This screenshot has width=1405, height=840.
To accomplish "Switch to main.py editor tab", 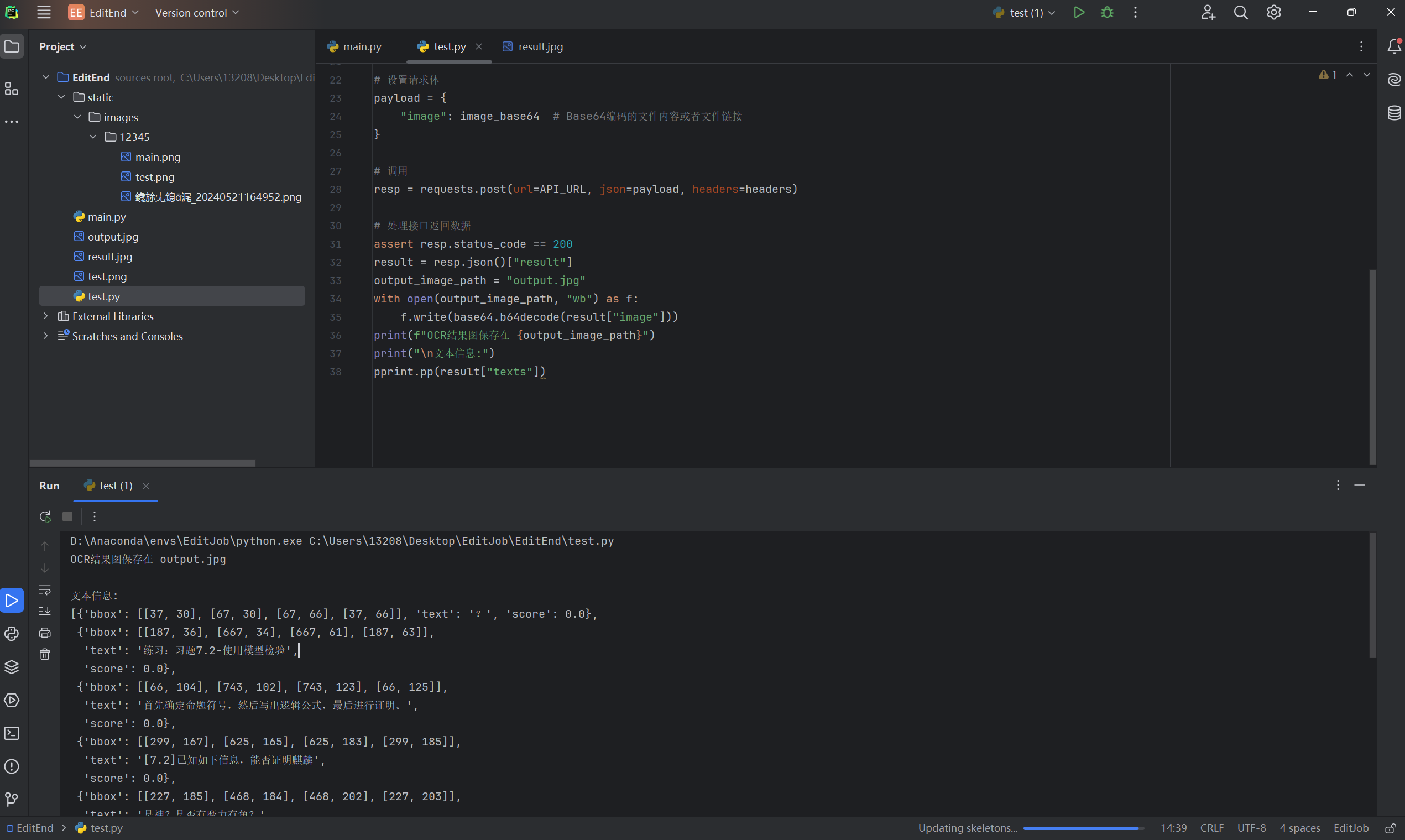I will click(355, 46).
